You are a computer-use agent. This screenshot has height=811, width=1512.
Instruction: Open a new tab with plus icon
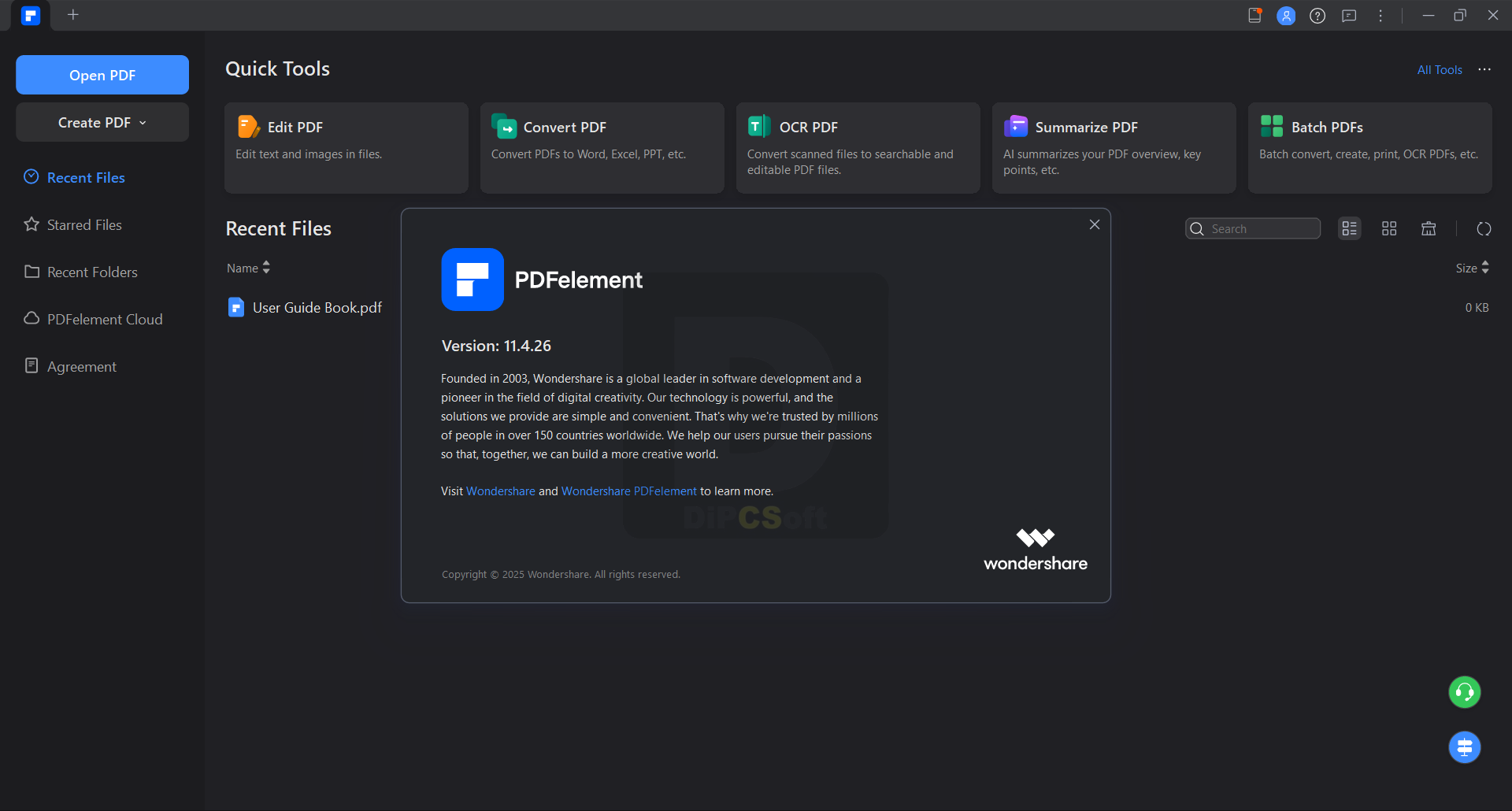pyautogui.click(x=73, y=15)
